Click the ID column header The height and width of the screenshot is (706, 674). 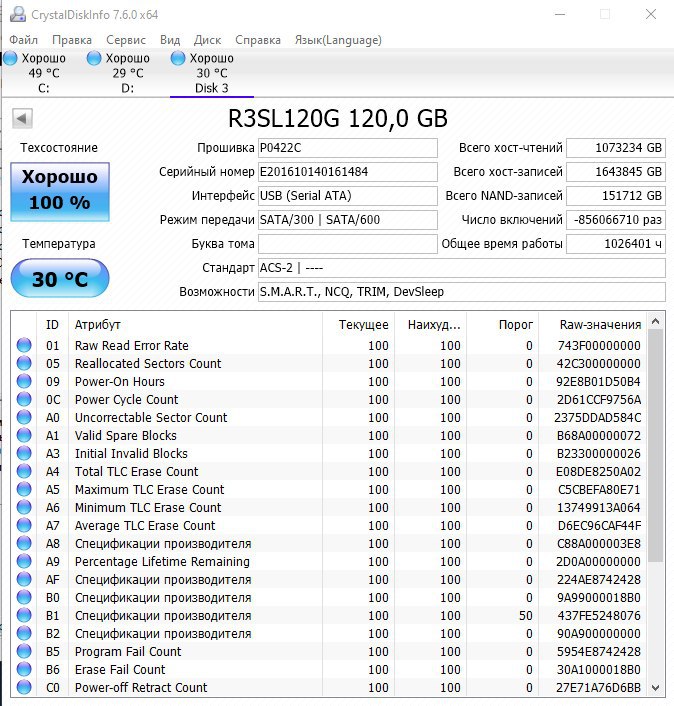[x=52, y=325]
